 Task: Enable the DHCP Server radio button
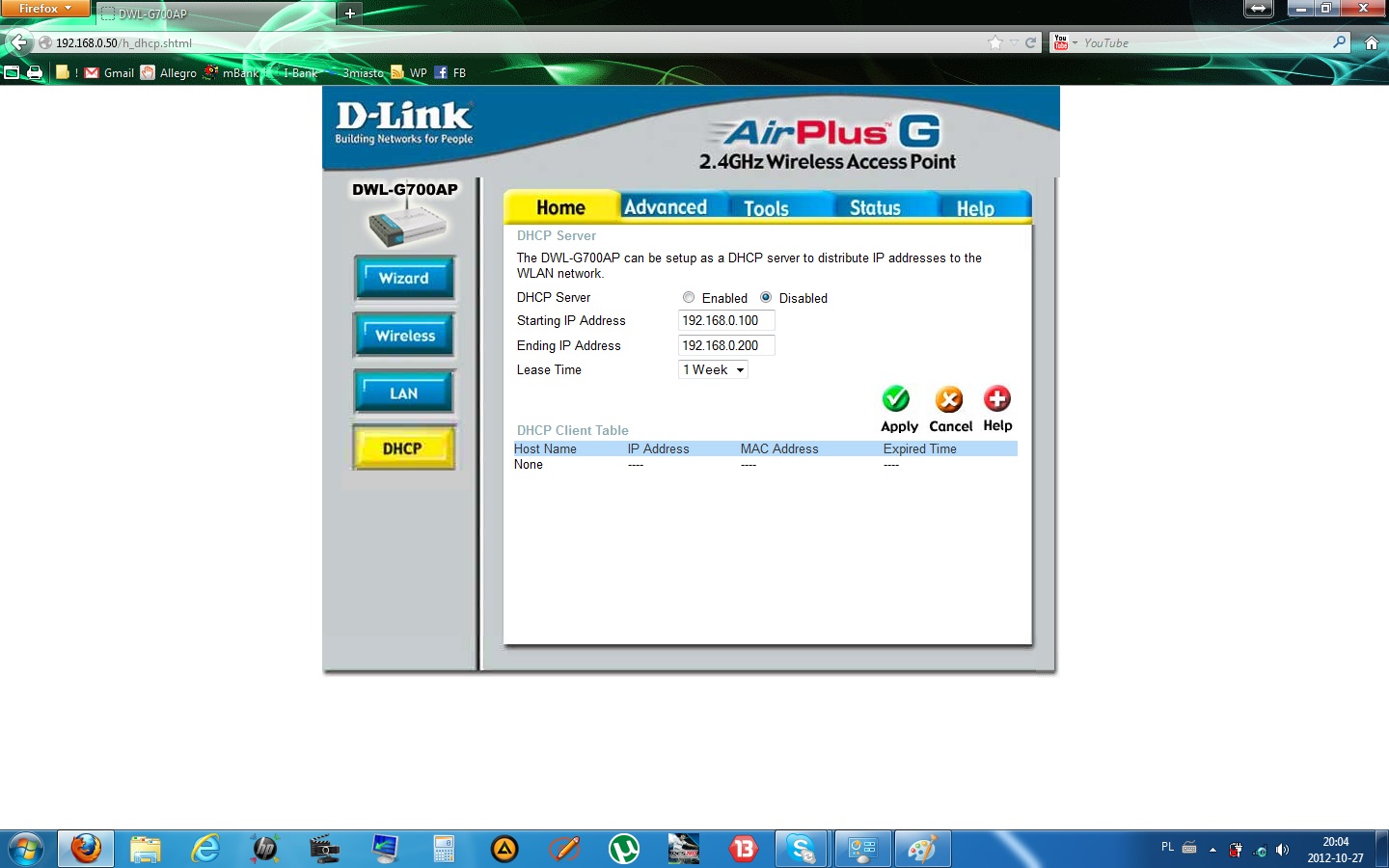coord(689,297)
